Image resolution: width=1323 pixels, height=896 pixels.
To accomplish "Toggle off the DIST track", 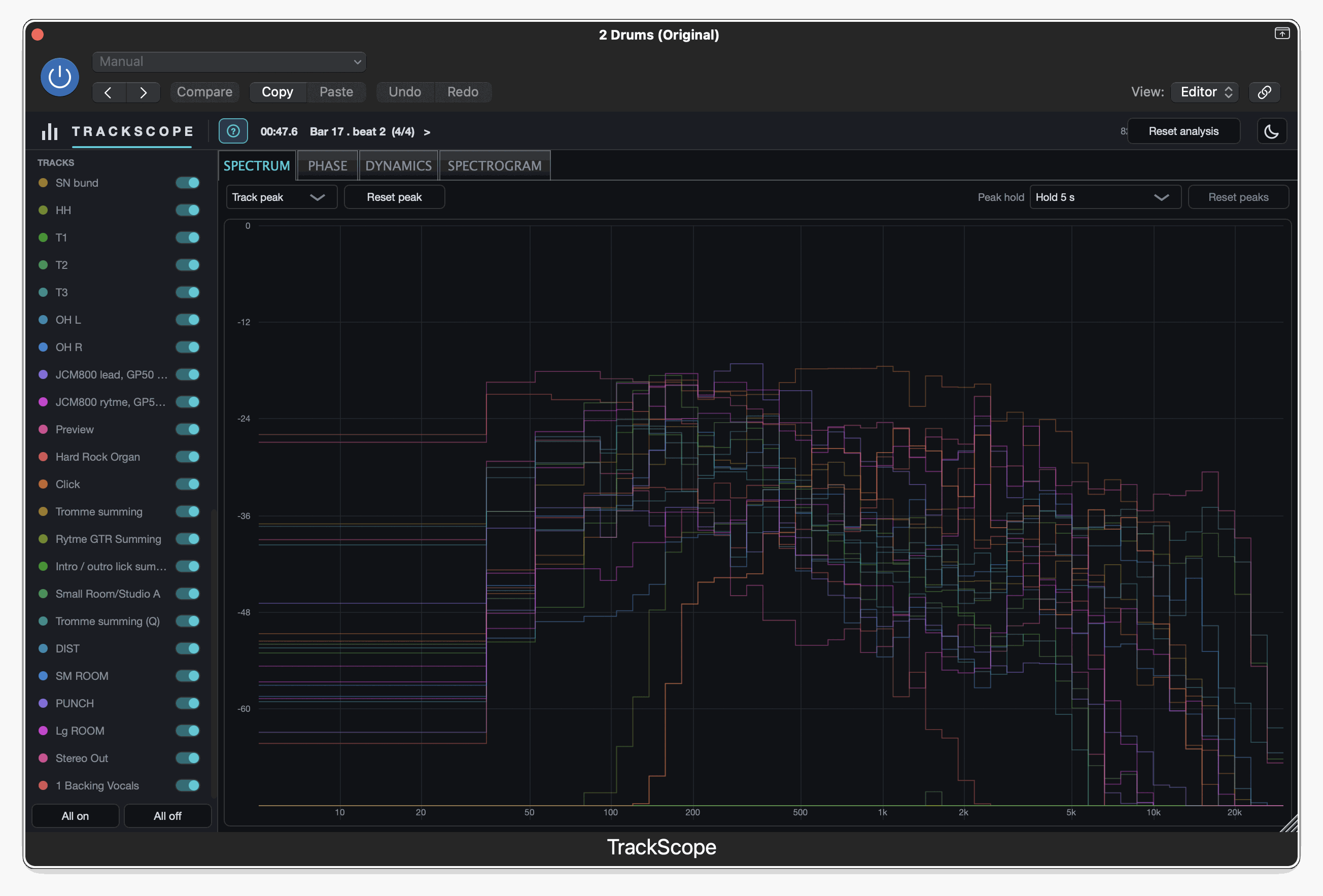I will click(187, 648).
